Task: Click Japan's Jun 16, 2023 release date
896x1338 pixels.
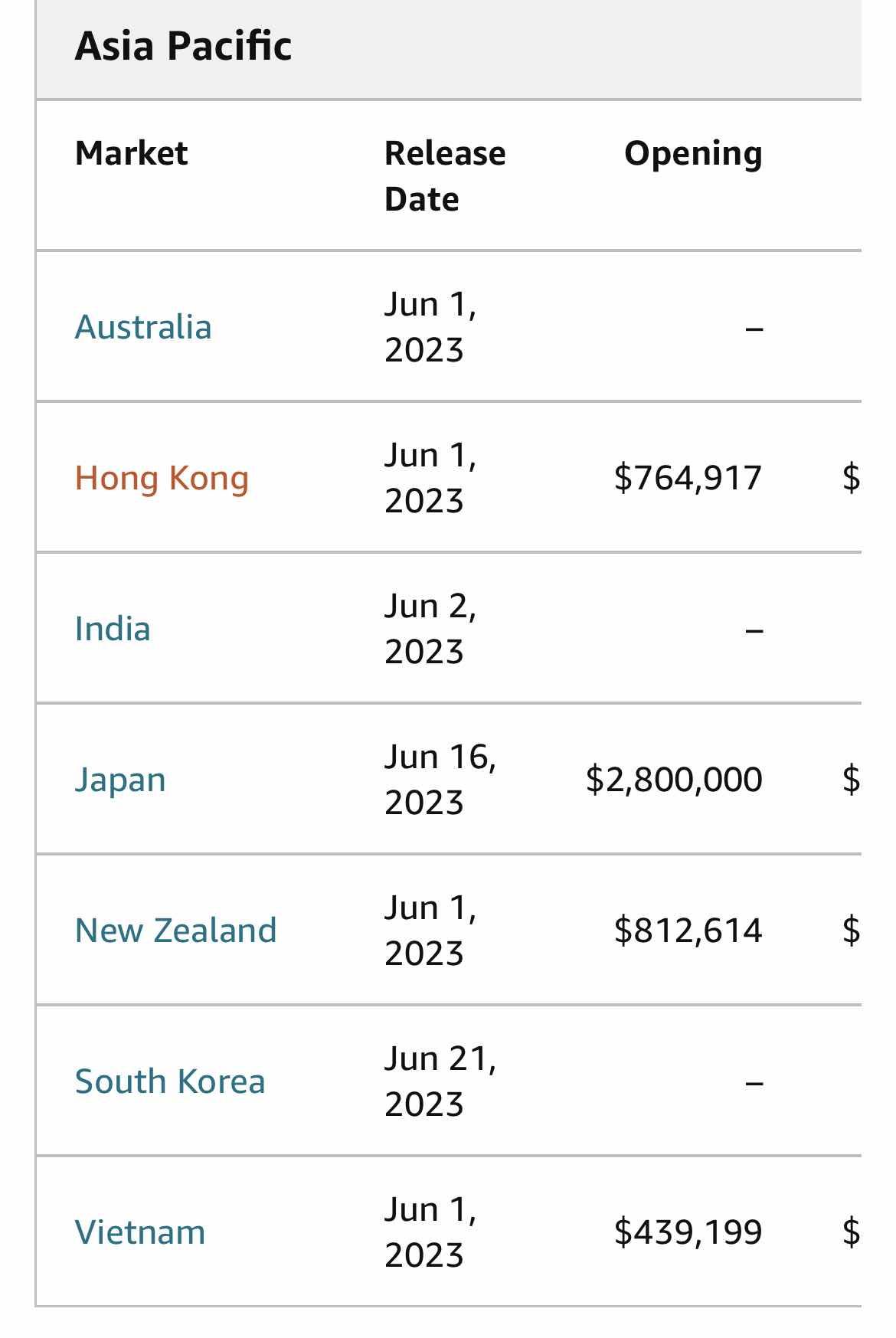Action: (x=440, y=780)
